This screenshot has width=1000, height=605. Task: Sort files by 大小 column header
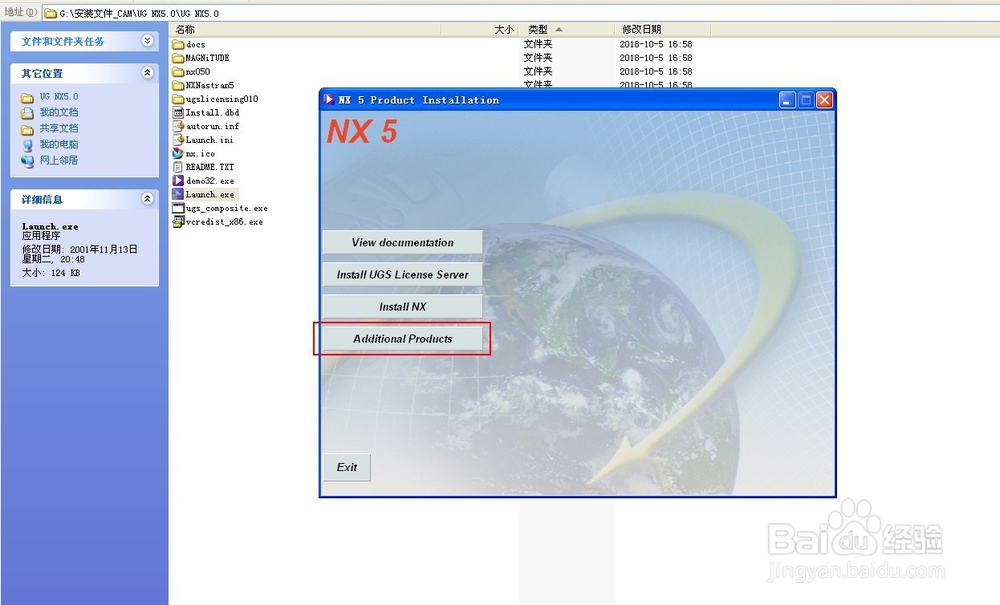click(x=480, y=29)
